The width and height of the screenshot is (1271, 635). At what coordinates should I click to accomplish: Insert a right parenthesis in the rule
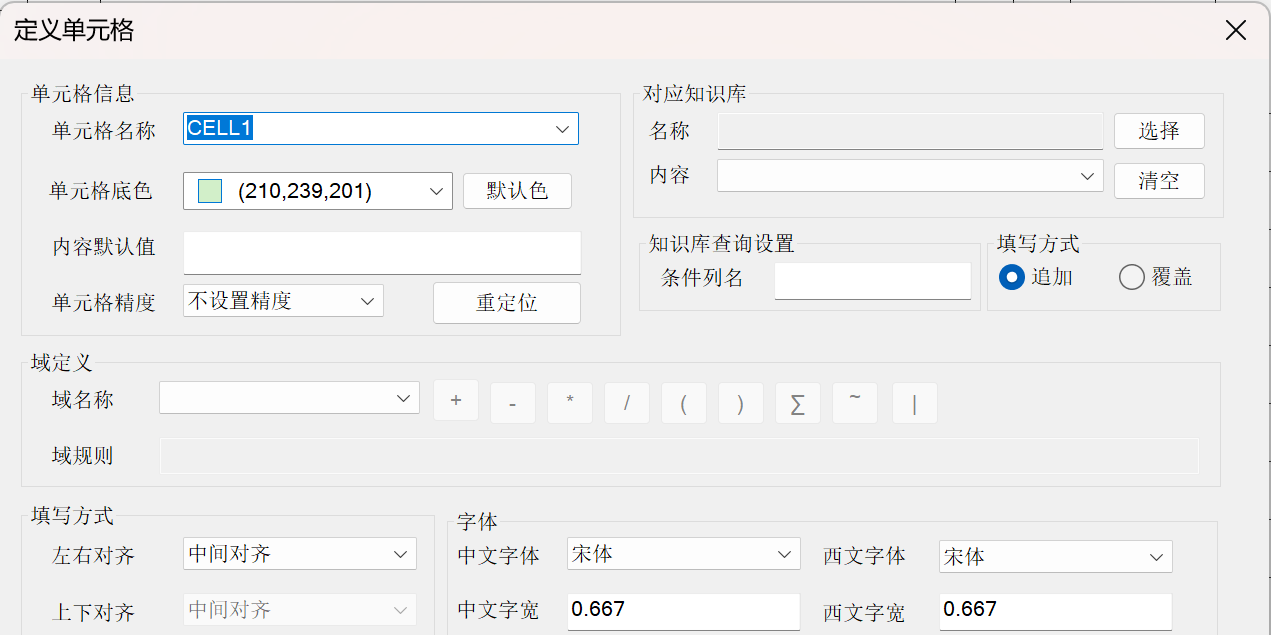point(741,402)
